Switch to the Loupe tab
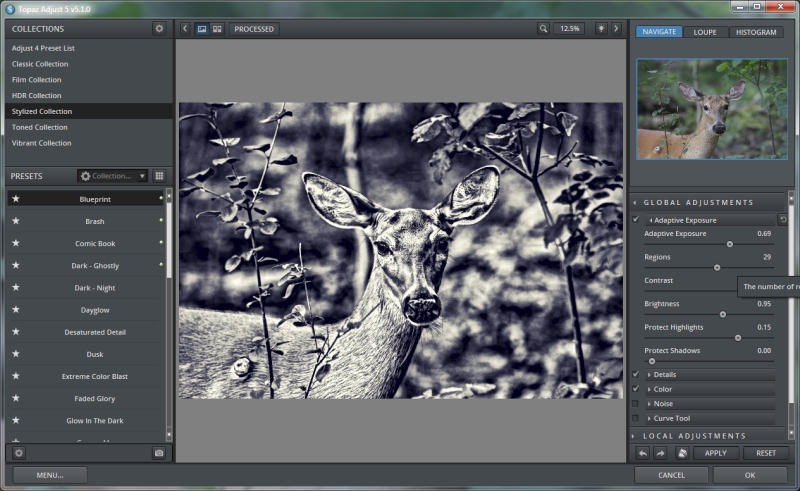800x491 pixels. click(x=705, y=32)
